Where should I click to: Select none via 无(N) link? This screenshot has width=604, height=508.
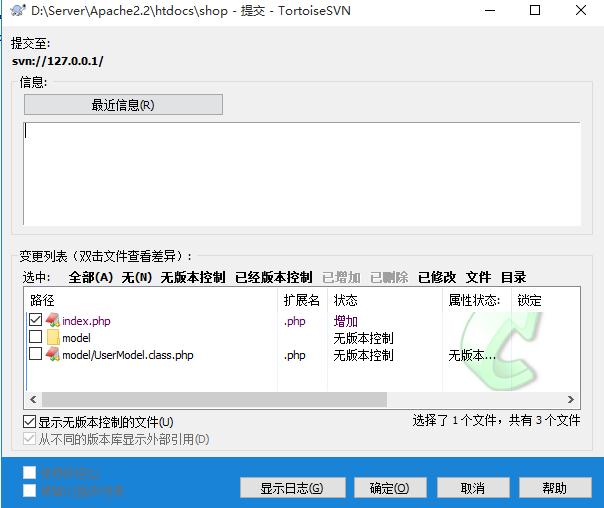[137, 277]
